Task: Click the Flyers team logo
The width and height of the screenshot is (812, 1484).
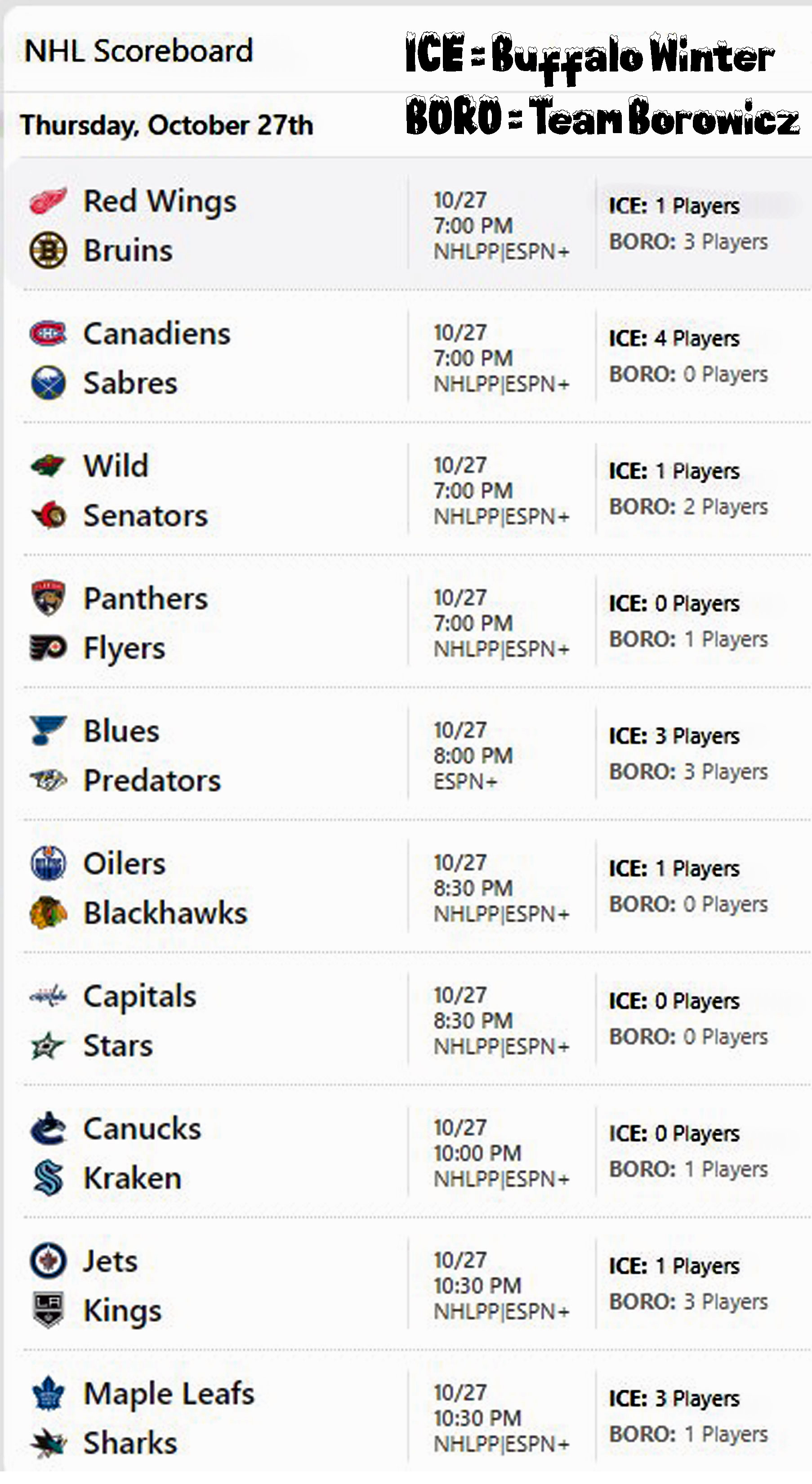Action: [x=48, y=648]
